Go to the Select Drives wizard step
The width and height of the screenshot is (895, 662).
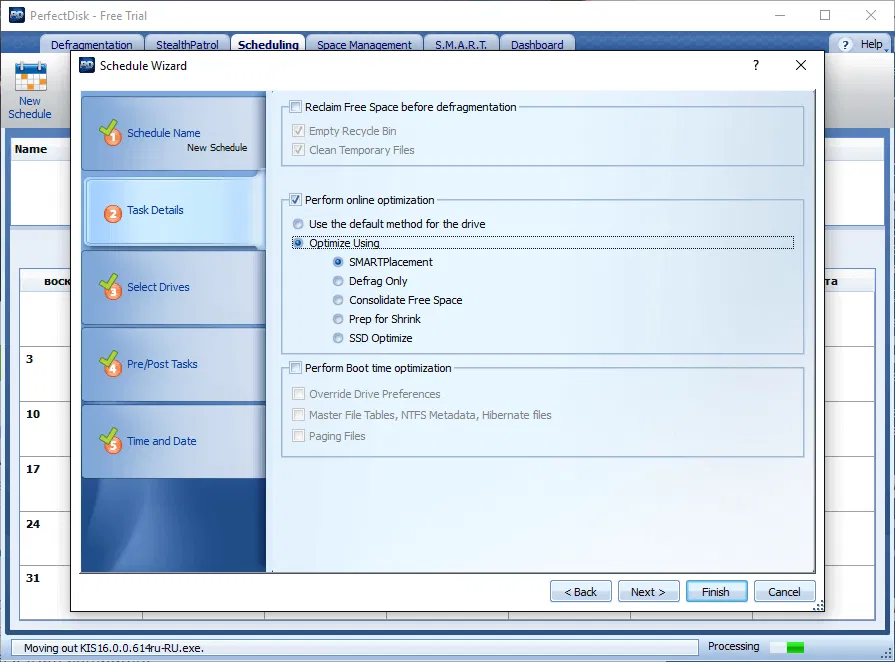tap(174, 287)
